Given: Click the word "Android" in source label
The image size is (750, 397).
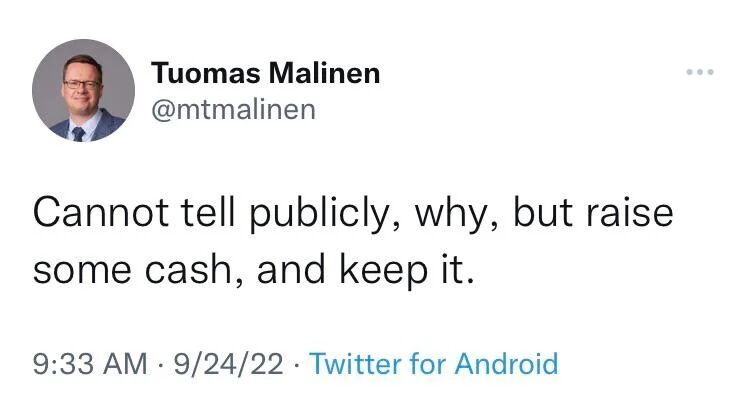Looking at the screenshot, I should 506,364.
